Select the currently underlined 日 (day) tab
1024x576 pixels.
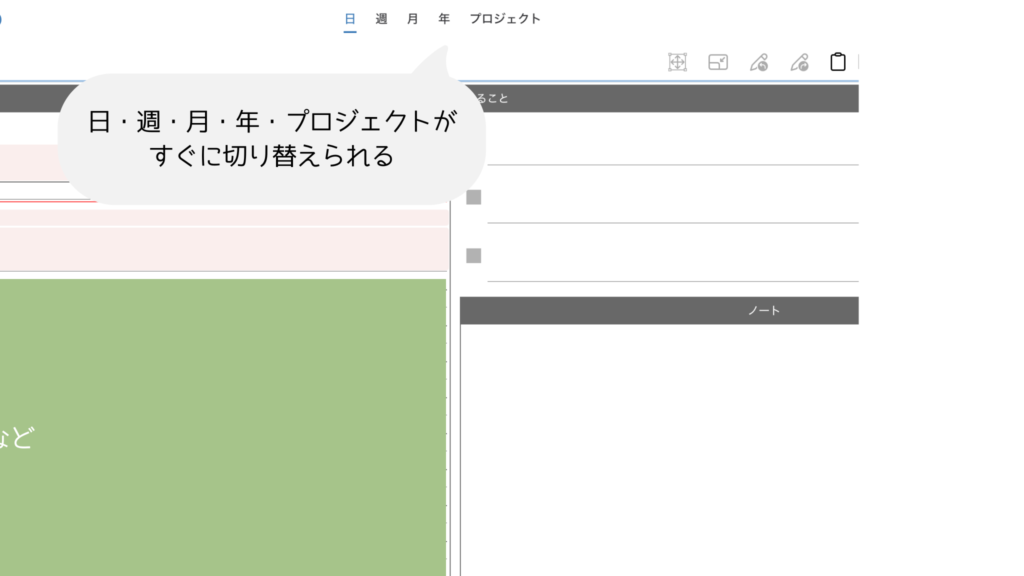(x=349, y=17)
